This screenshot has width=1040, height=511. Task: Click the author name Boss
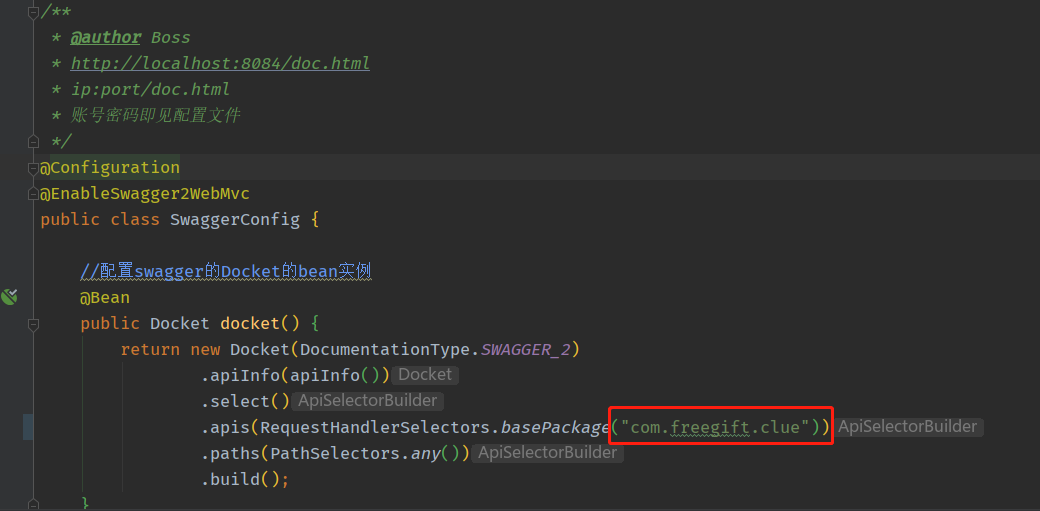[x=170, y=37]
